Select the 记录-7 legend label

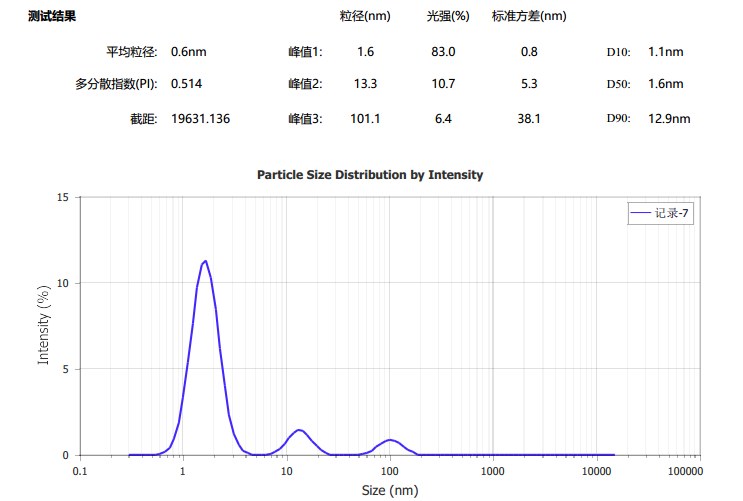click(x=671, y=213)
